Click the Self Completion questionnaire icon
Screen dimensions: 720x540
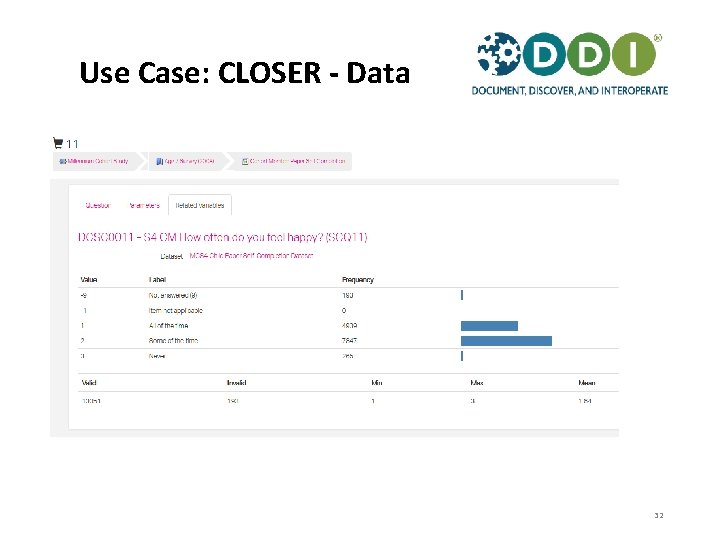pos(245,161)
